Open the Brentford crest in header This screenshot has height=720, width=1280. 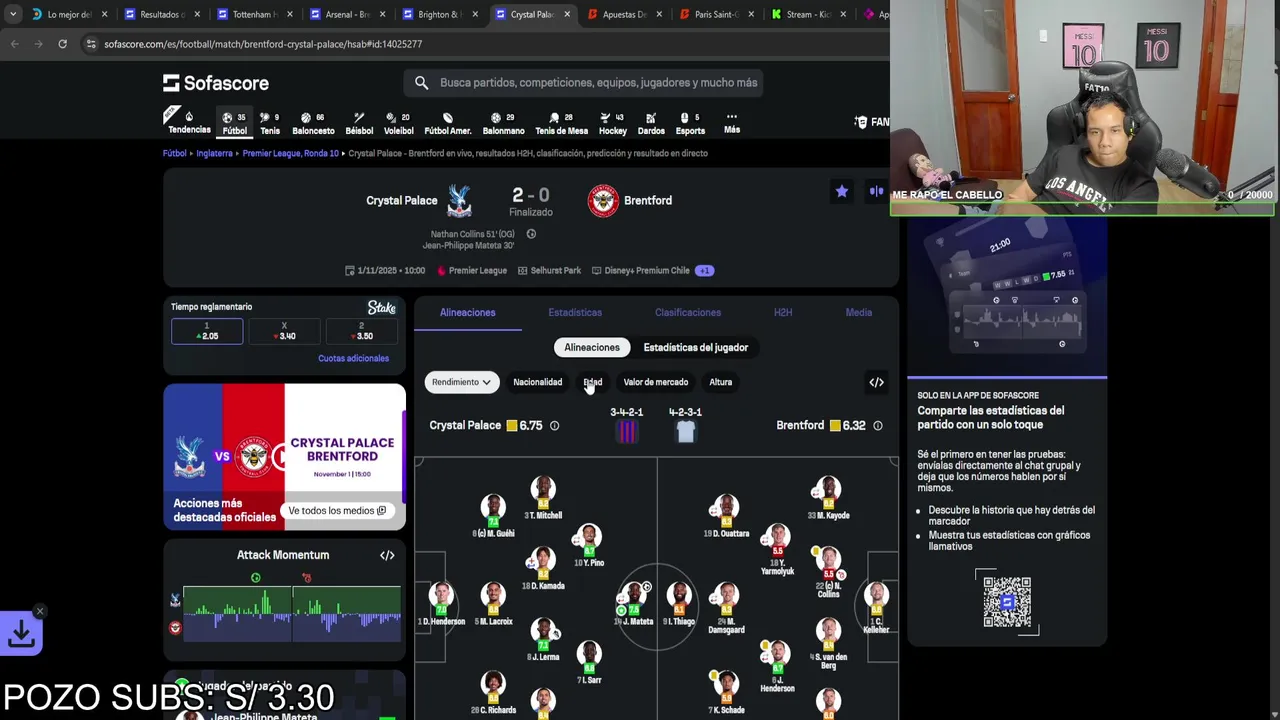click(602, 200)
